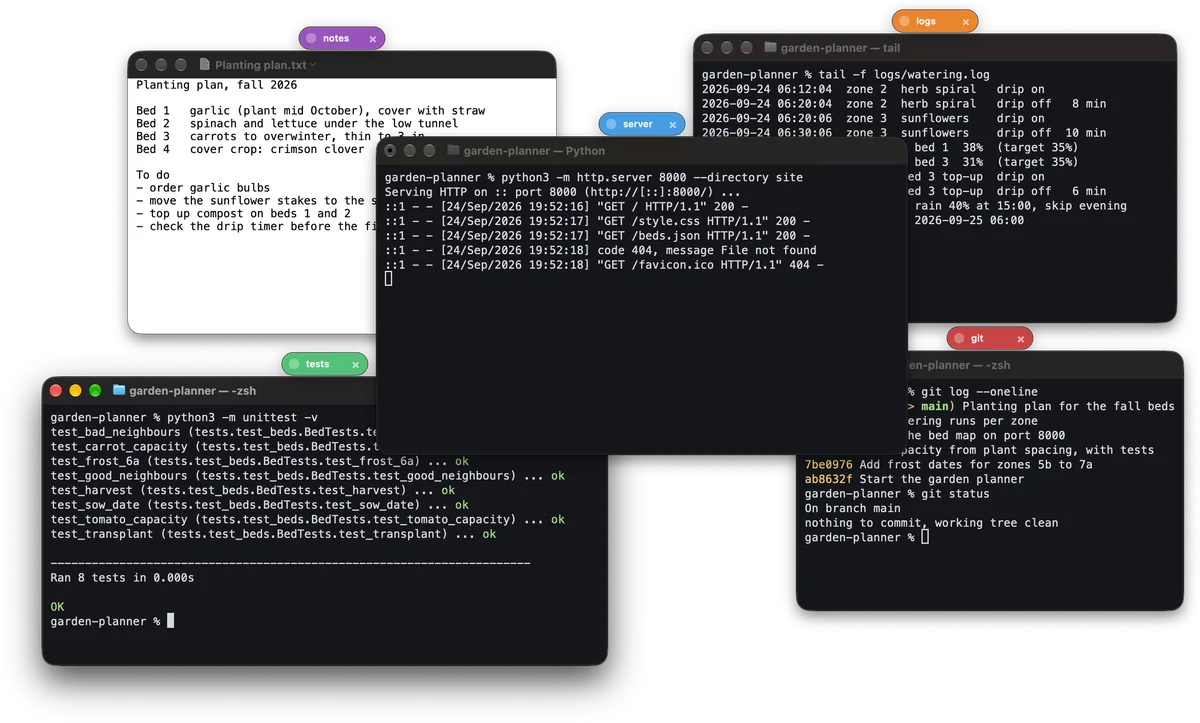
Task: Click "Ran 8 tests in 0.000s" line
Action: coord(123,578)
